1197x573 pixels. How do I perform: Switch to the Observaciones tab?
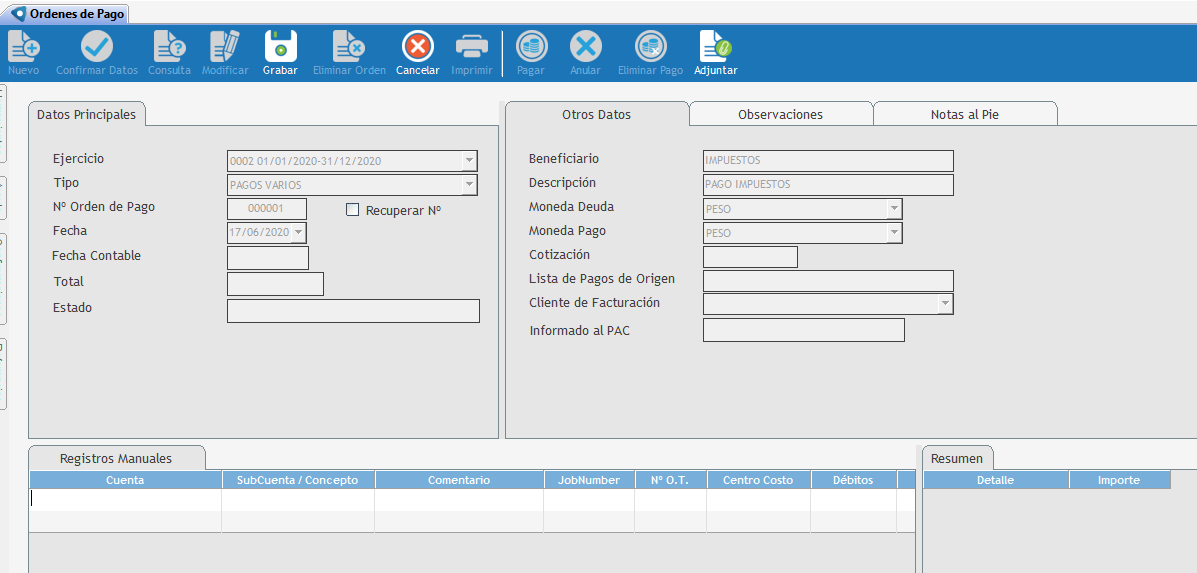coord(780,114)
